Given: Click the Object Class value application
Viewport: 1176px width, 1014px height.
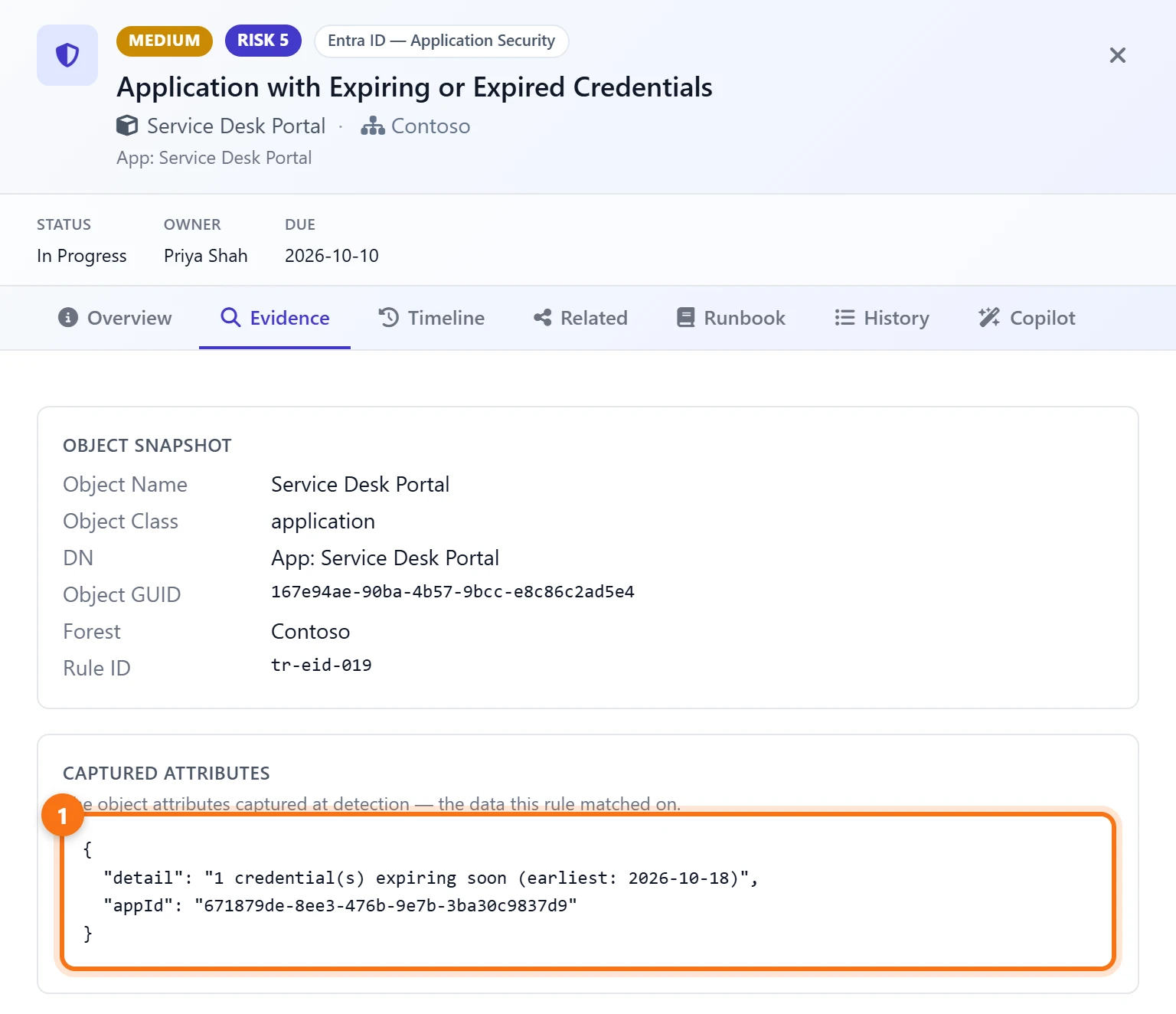Looking at the screenshot, I should pyautogui.click(x=323, y=522).
